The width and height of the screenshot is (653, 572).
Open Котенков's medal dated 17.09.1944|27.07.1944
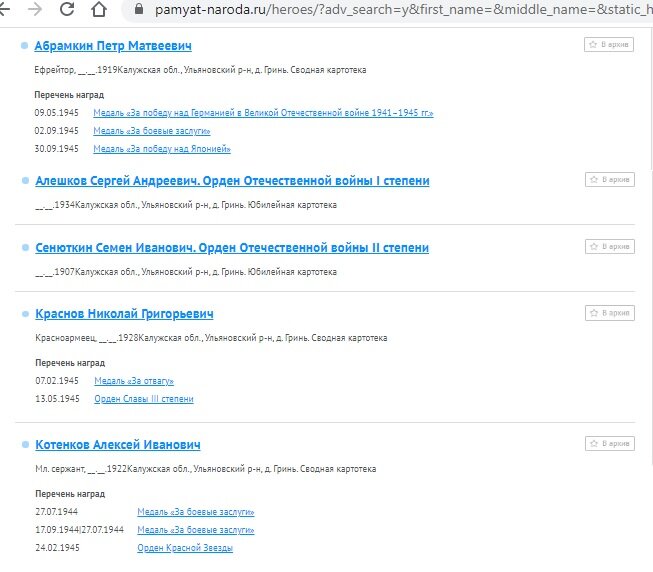coord(196,530)
